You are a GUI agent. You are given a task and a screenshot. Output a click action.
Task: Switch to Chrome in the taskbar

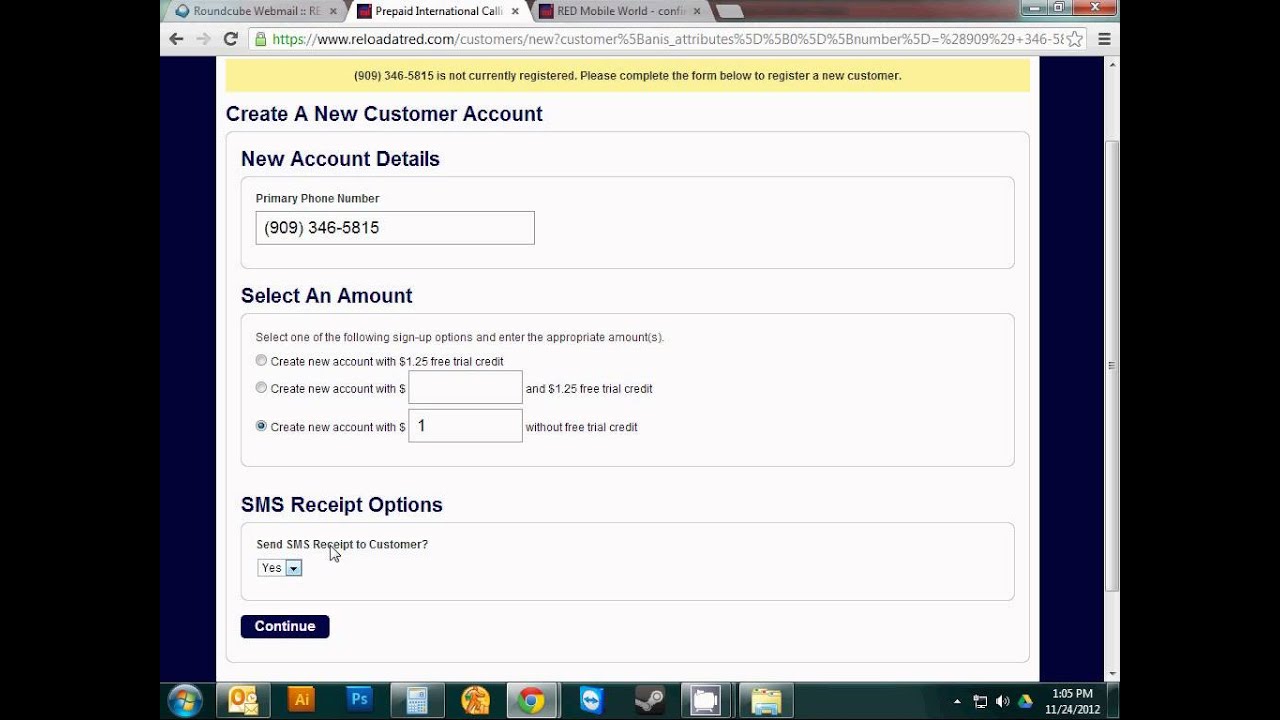(x=532, y=700)
